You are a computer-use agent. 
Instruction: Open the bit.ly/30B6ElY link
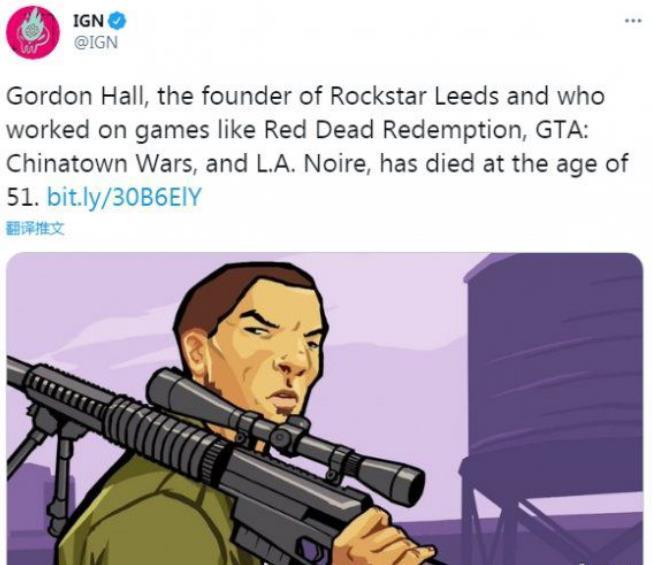click(124, 197)
